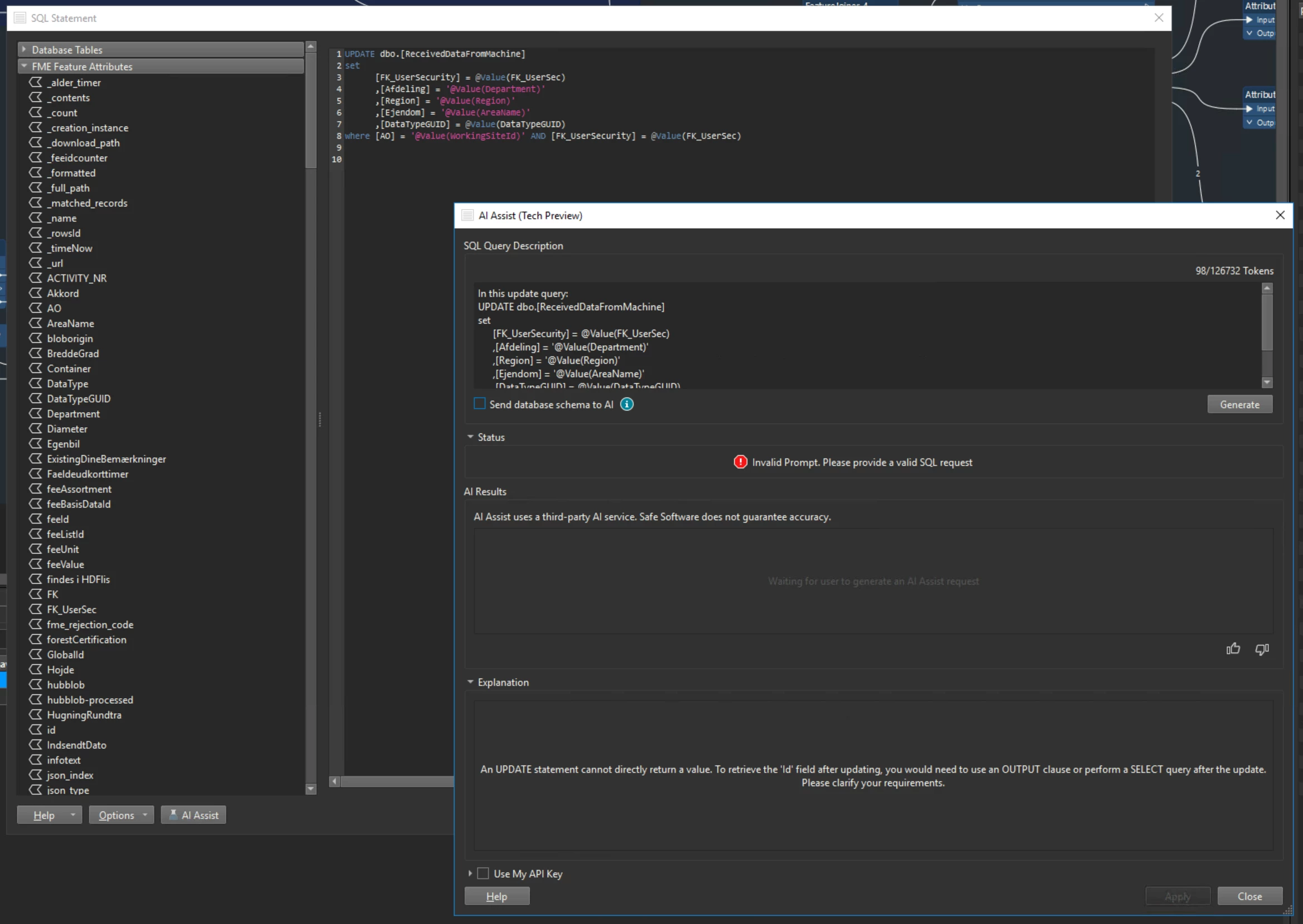
Task: Click the thumbs down feedback icon
Action: [1262, 649]
